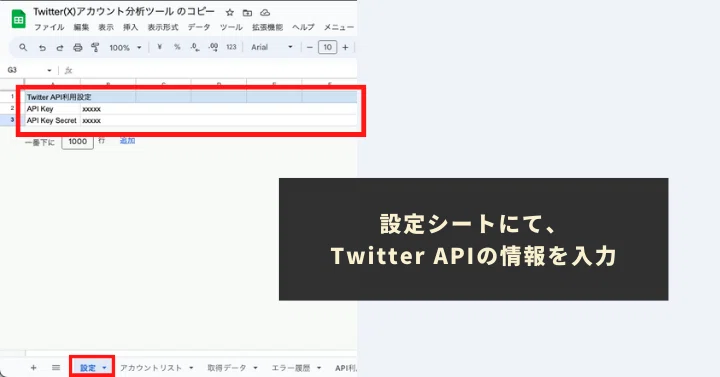720x377 pixels.
Task: Open the Google Sheets home icon
Action: 18,19
